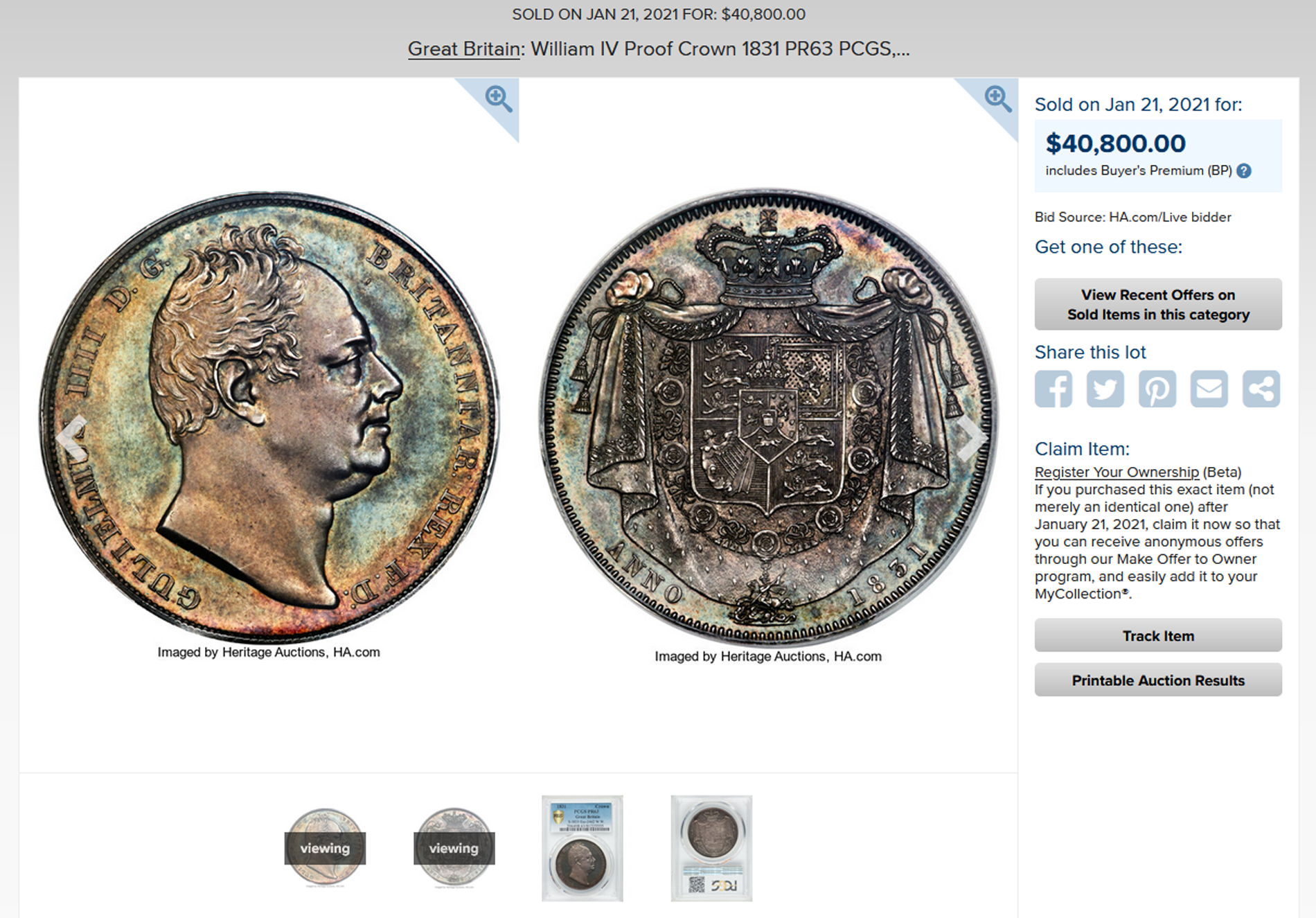Open Buyer's Premium help question mark
Image resolution: width=1316 pixels, height=918 pixels.
[1244, 170]
